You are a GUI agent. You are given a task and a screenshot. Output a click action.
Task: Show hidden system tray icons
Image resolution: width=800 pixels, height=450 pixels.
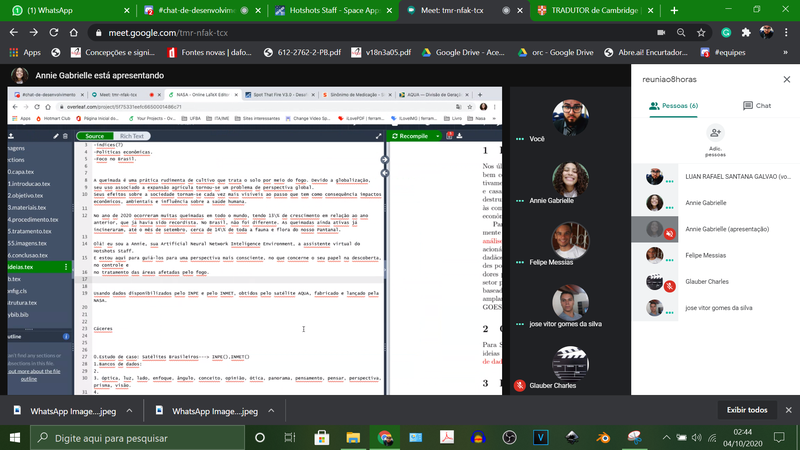tap(666, 438)
